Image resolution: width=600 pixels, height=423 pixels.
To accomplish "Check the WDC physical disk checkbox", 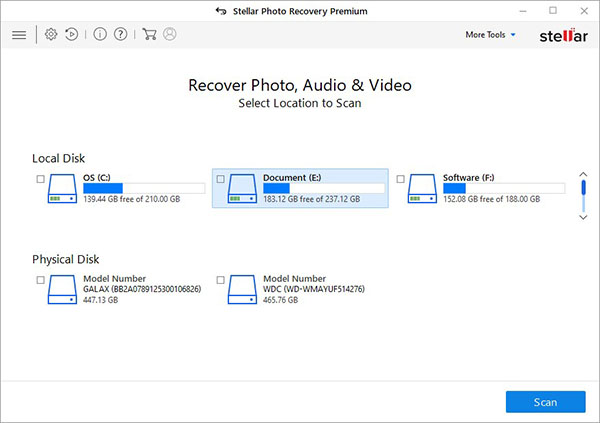I will pyautogui.click(x=220, y=280).
